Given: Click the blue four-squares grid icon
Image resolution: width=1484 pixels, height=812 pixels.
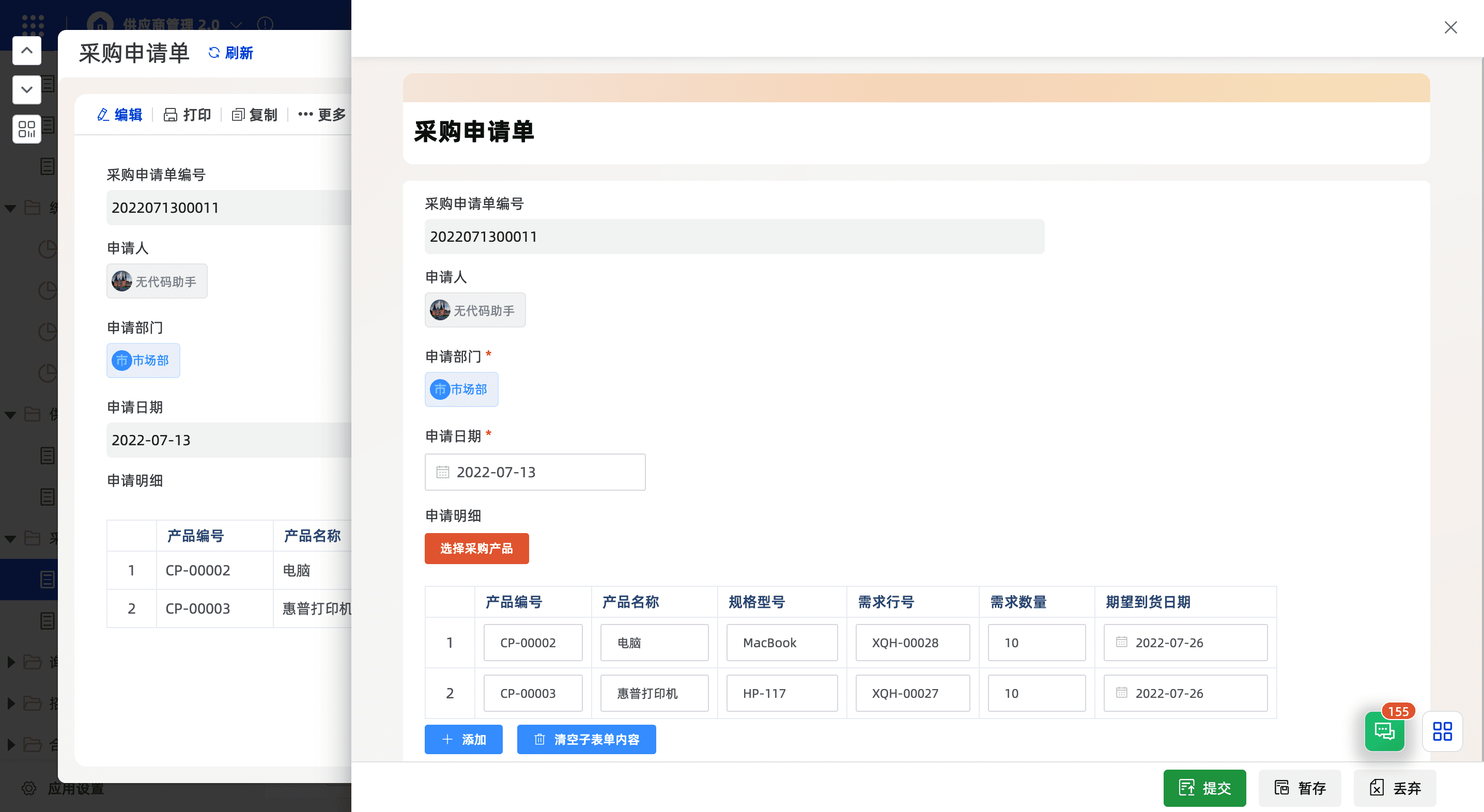Looking at the screenshot, I should tap(1442, 731).
